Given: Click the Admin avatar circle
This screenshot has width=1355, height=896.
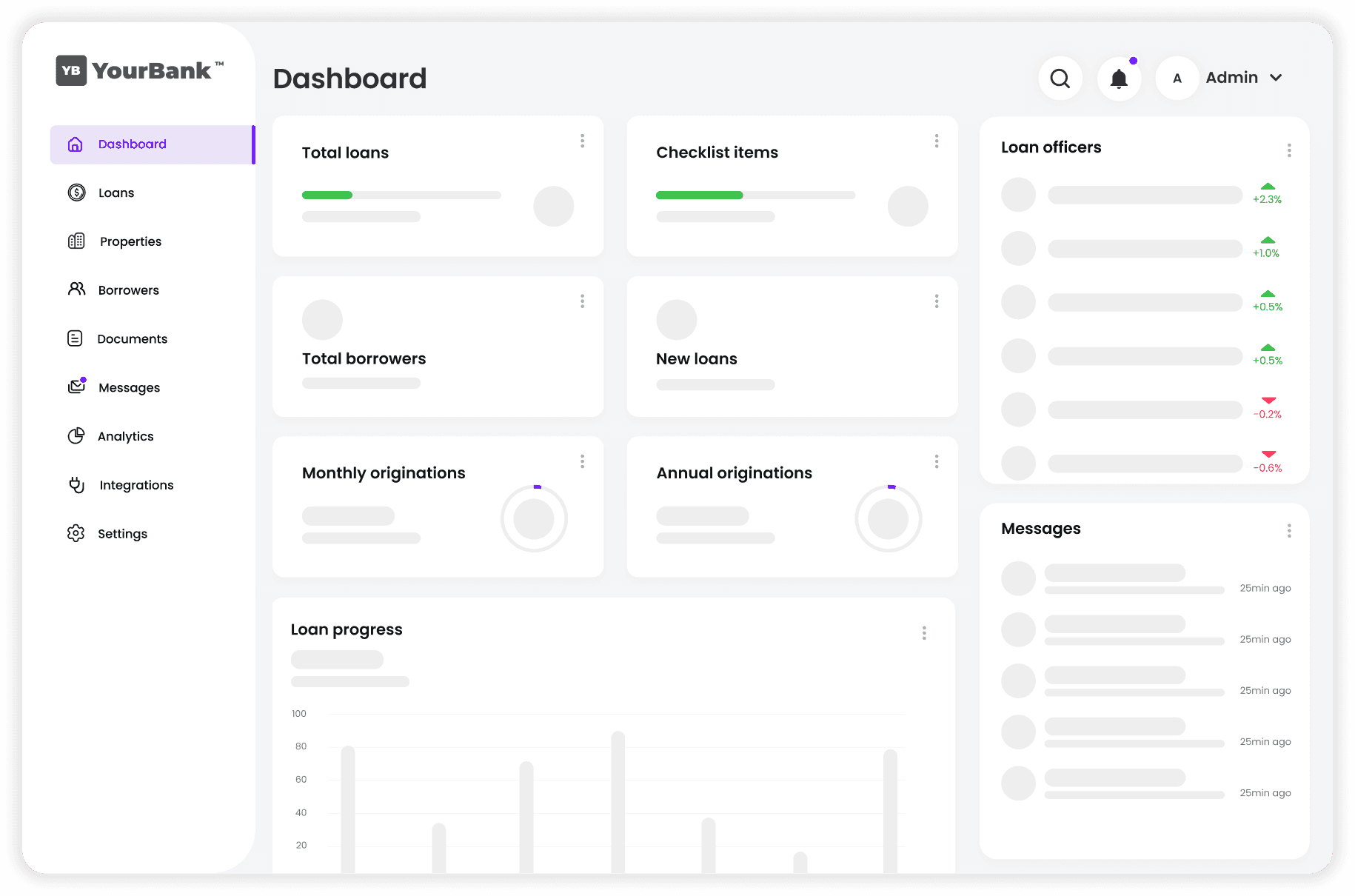Looking at the screenshot, I should click(x=1177, y=78).
